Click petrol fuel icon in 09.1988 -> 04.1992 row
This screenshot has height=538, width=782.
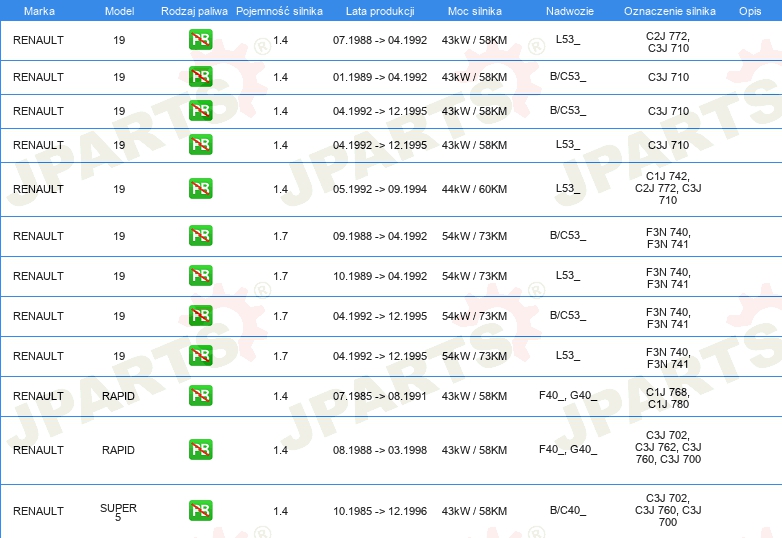click(200, 235)
